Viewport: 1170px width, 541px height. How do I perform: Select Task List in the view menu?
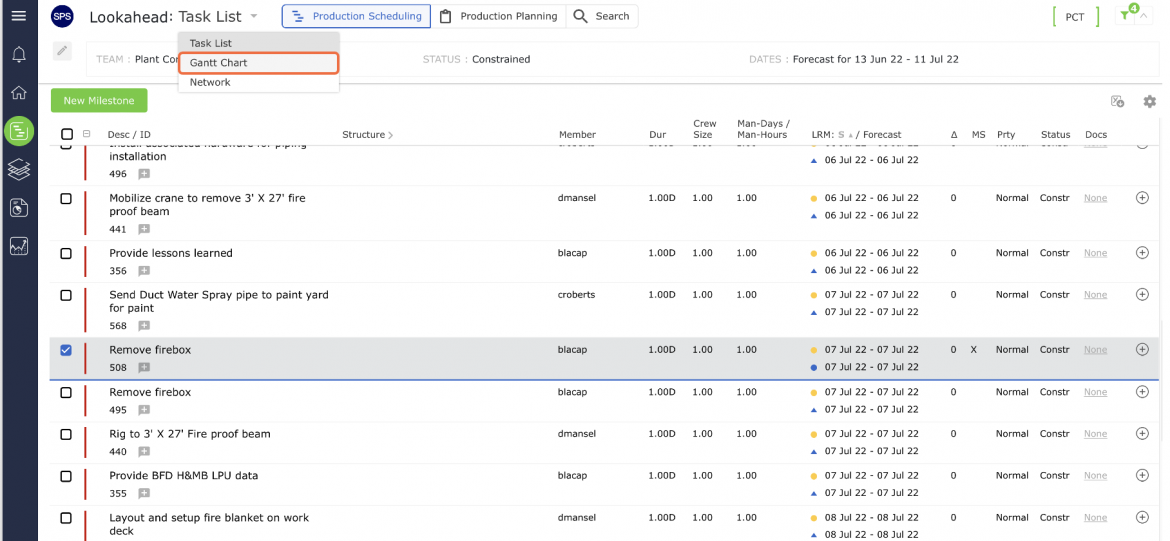coord(258,43)
